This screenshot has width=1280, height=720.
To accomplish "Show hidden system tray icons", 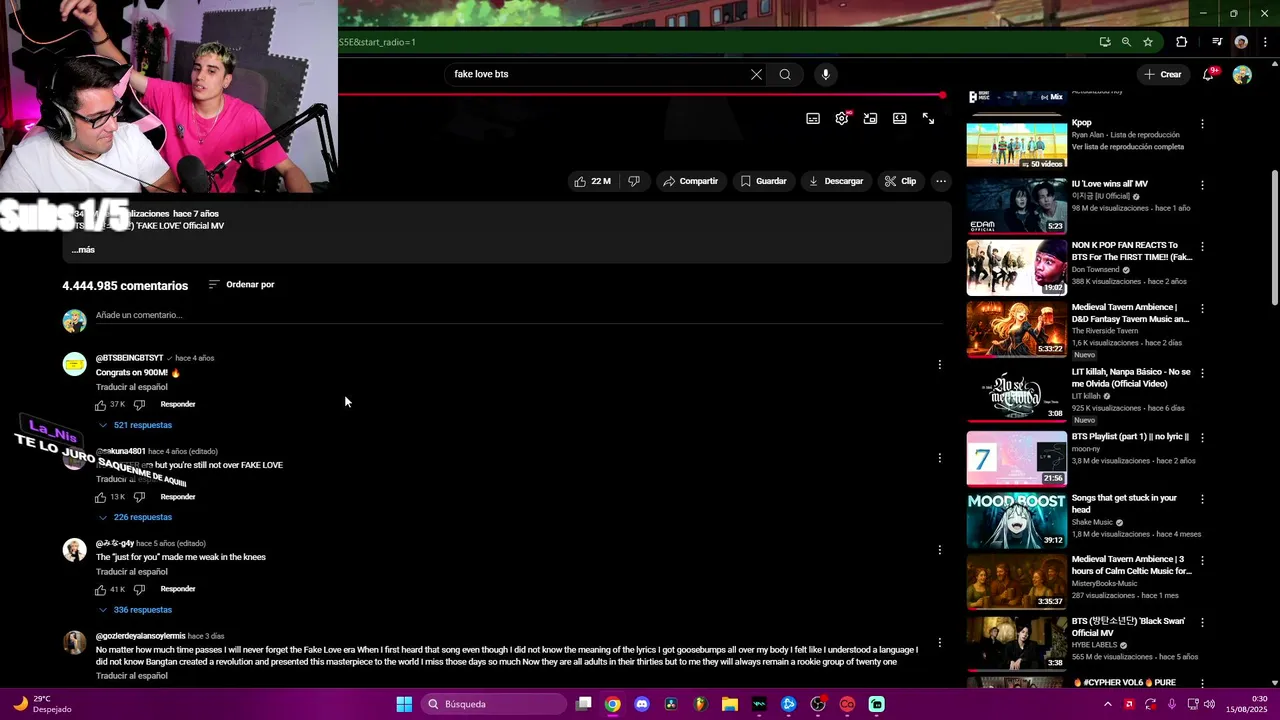I will pos(1107,704).
